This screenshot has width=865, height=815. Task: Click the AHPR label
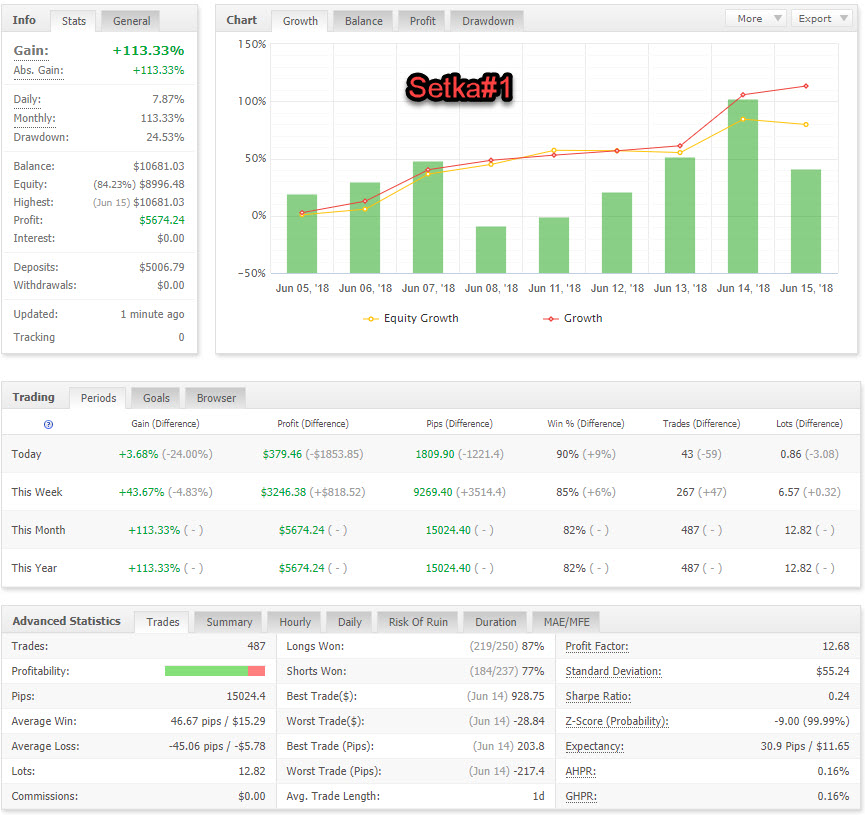coord(580,771)
